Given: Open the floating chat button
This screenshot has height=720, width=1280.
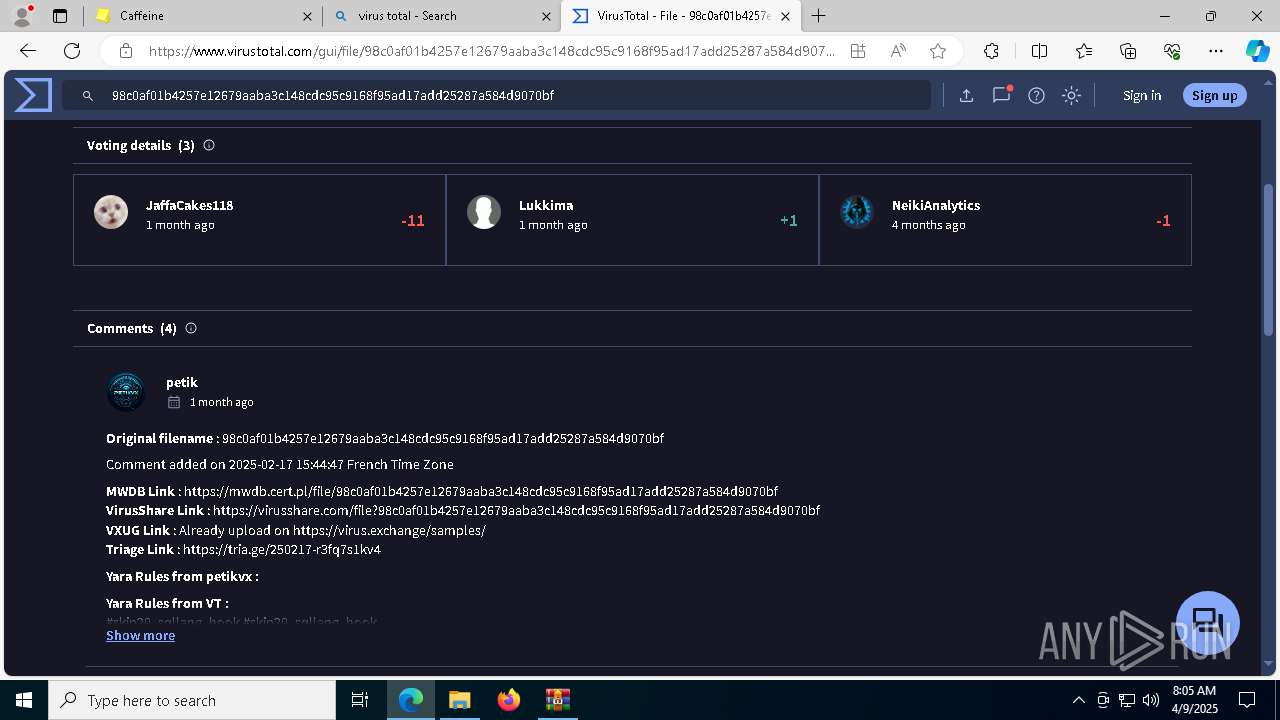Looking at the screenshot, I should [x=1208, y=622].
